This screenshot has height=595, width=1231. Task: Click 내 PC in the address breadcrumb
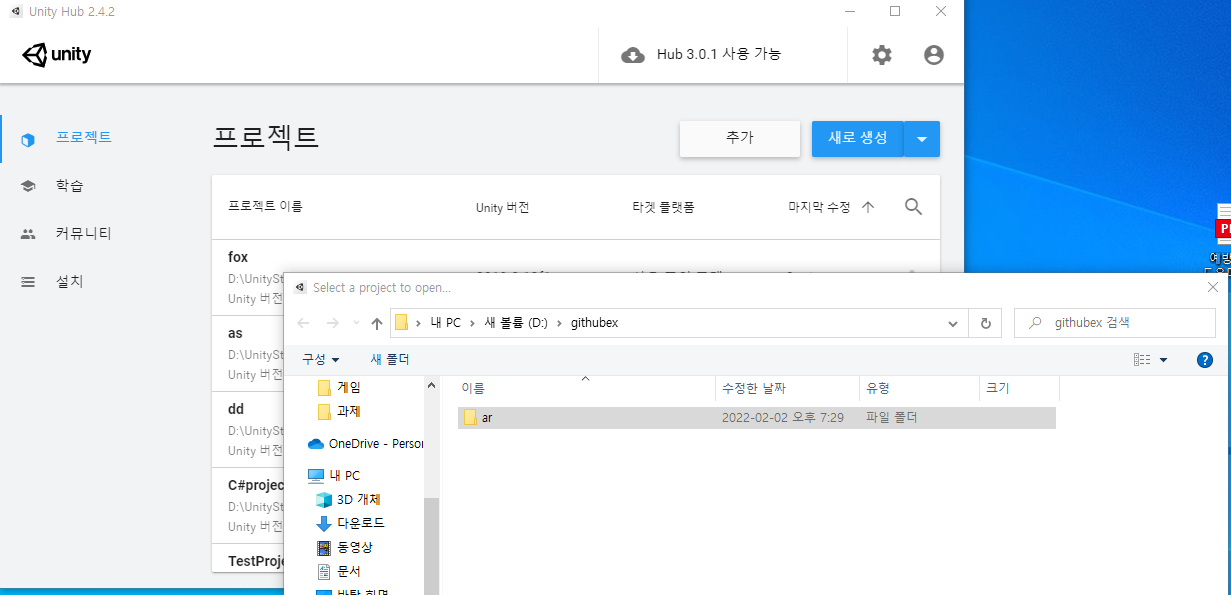coord(445,323)
